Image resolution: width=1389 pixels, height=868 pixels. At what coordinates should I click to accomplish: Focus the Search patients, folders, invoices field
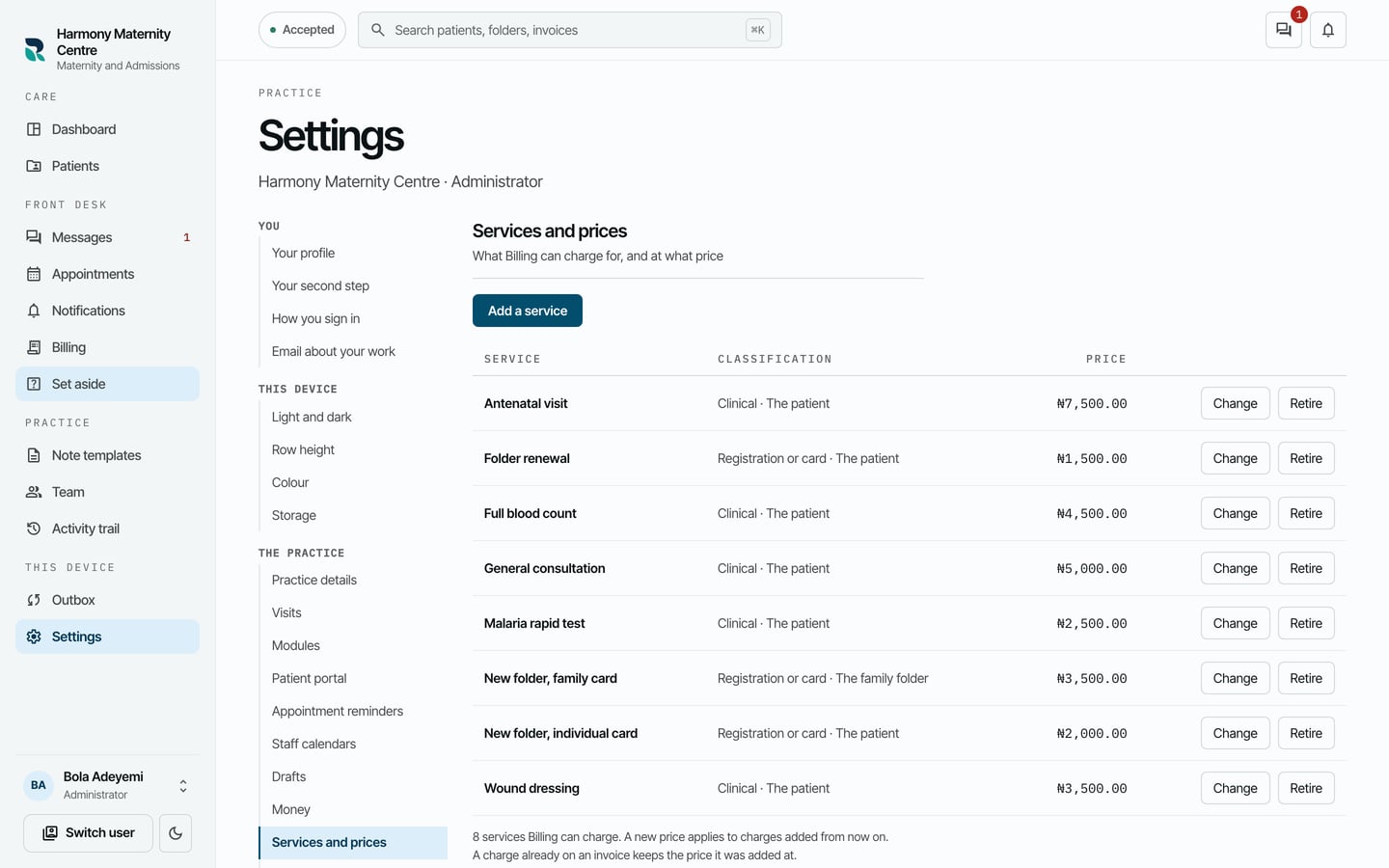[569, 30]
